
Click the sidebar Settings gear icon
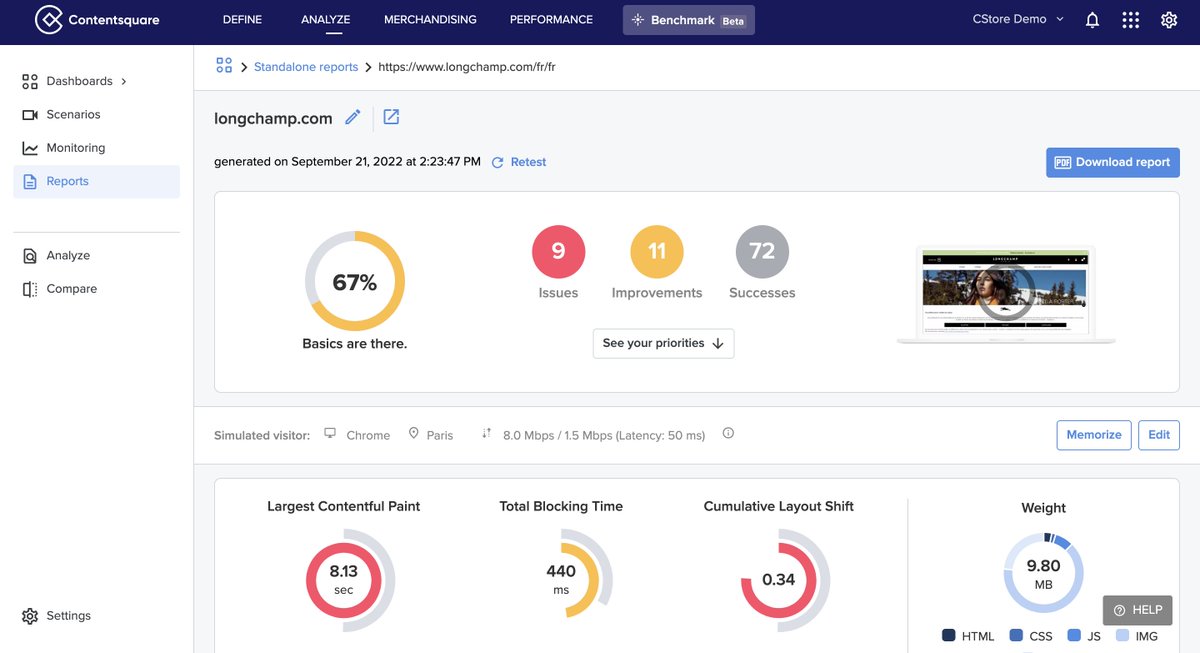coord(30,616)
